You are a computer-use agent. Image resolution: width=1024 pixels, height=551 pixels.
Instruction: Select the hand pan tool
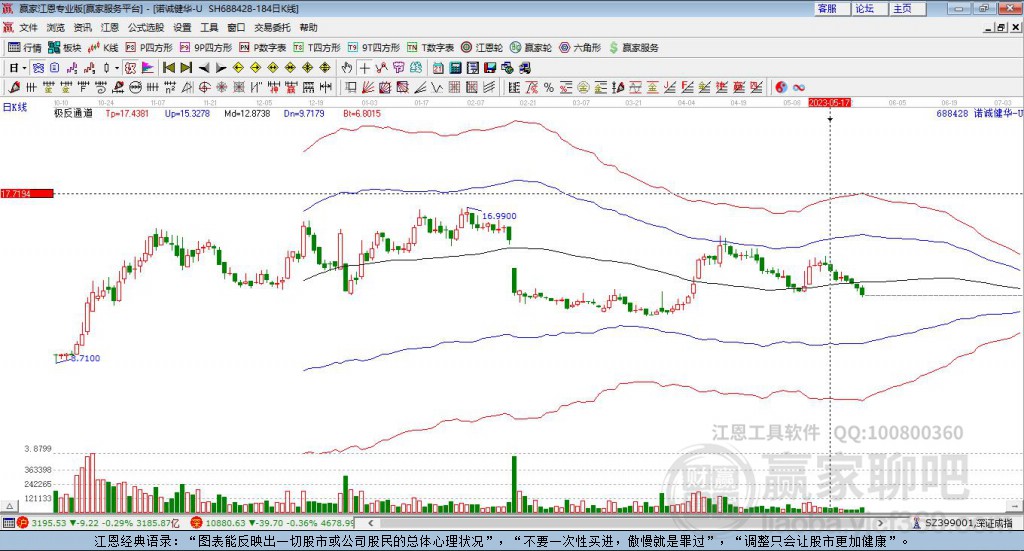tap(347, 68)
